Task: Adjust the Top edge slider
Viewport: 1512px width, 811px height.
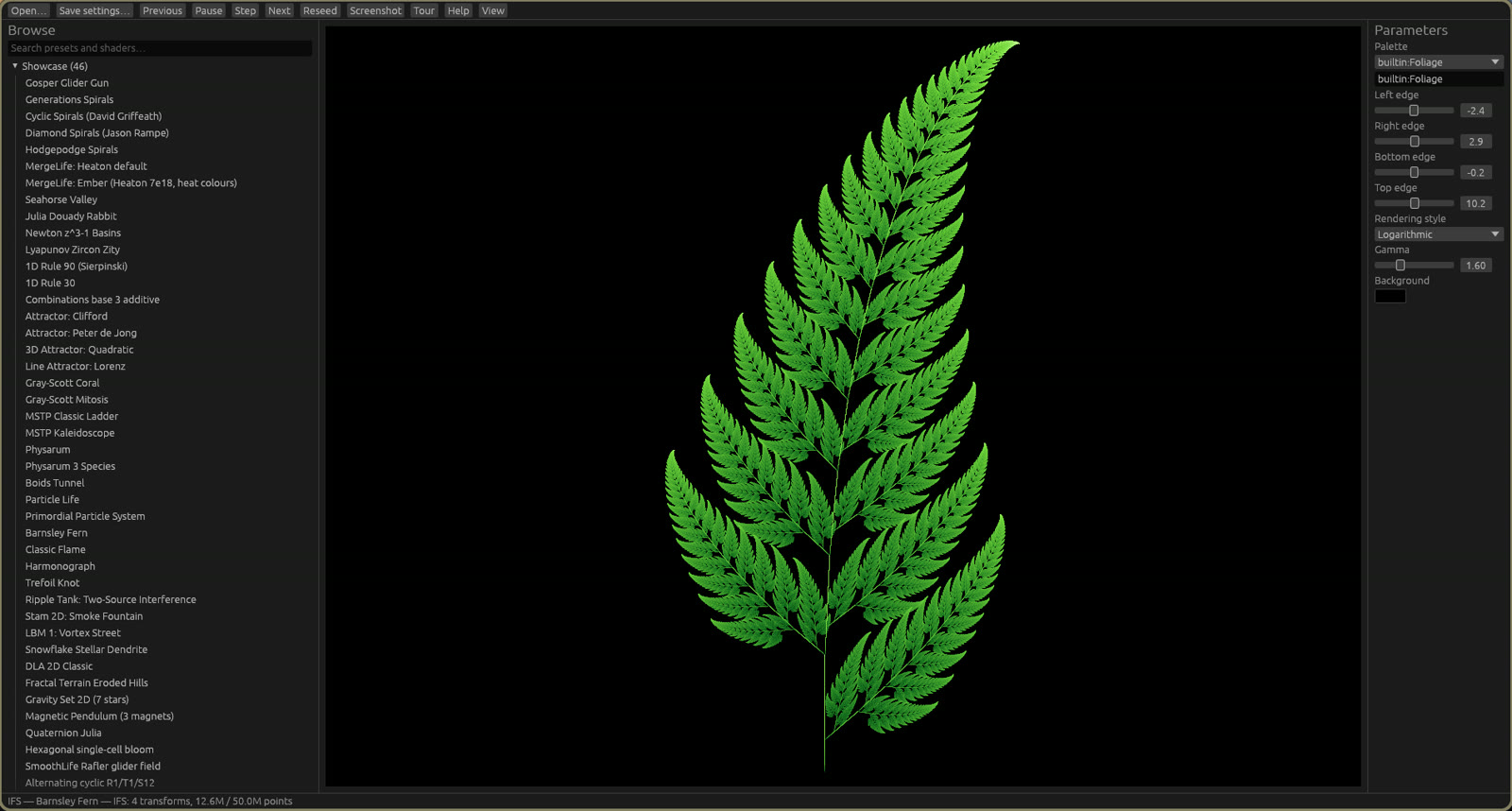Action: click(1414, 203)
